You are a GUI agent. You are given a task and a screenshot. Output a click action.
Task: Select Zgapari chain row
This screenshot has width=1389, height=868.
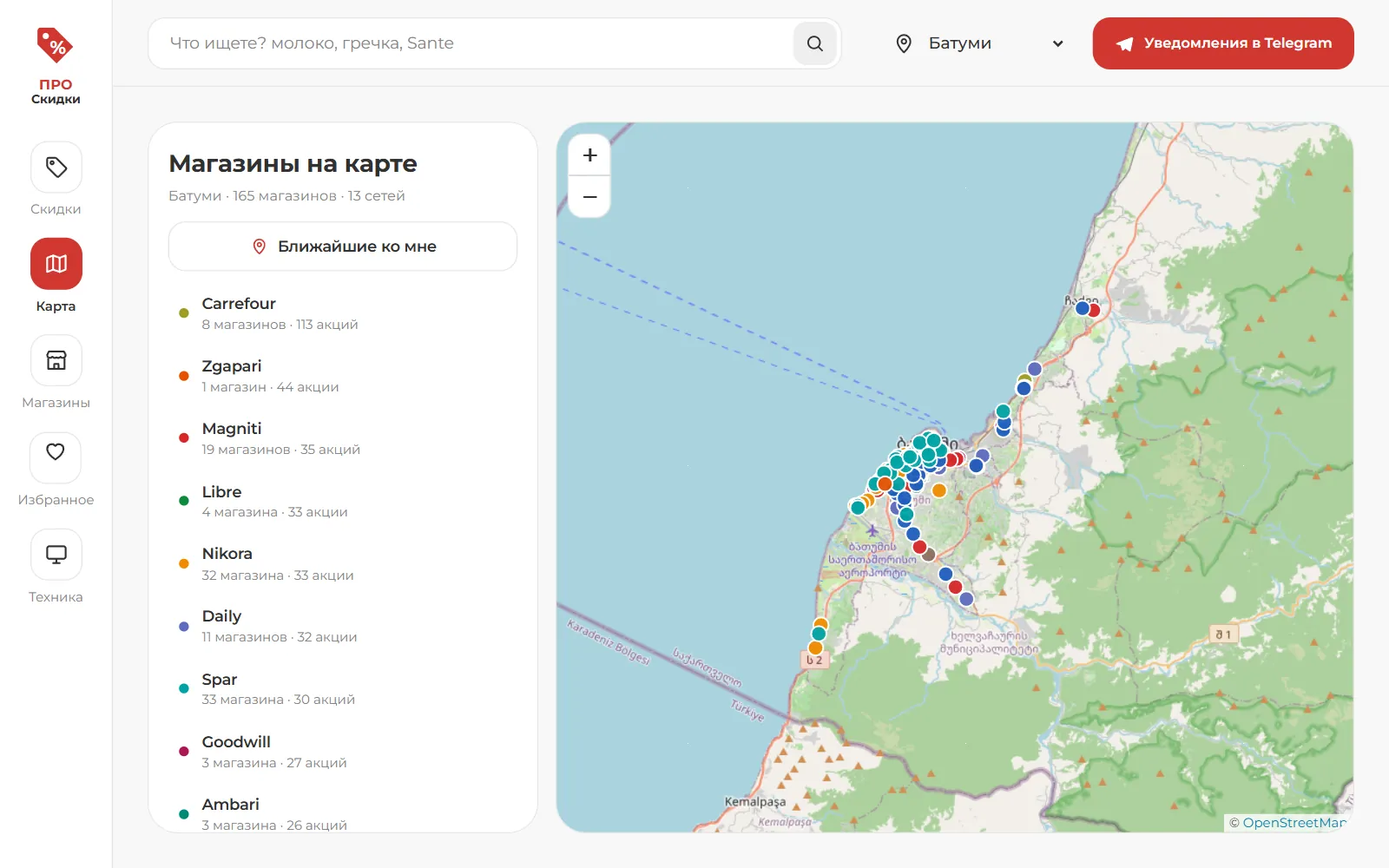coord(344,376)
